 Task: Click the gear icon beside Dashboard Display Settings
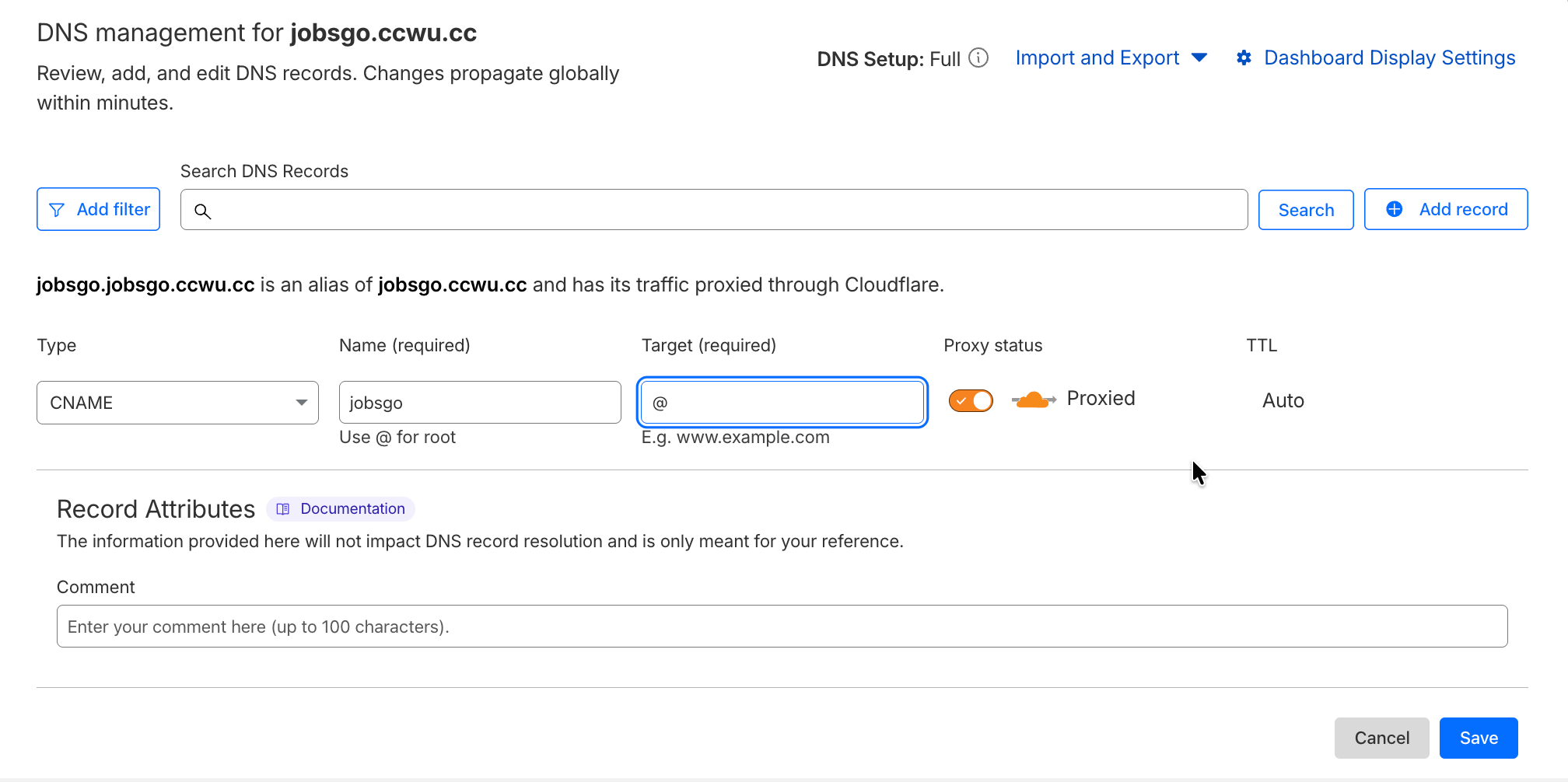(x=1244, y=58)
